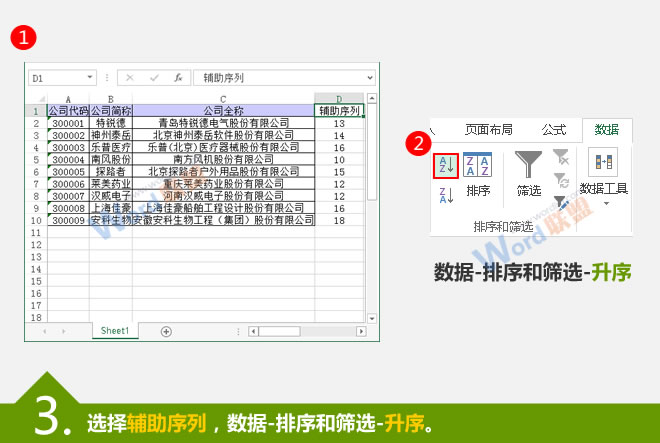The height and width of the screenshot is (443, 660).
Task: Select the 数据 ribbon tab
Action: (x=606, y=130)
